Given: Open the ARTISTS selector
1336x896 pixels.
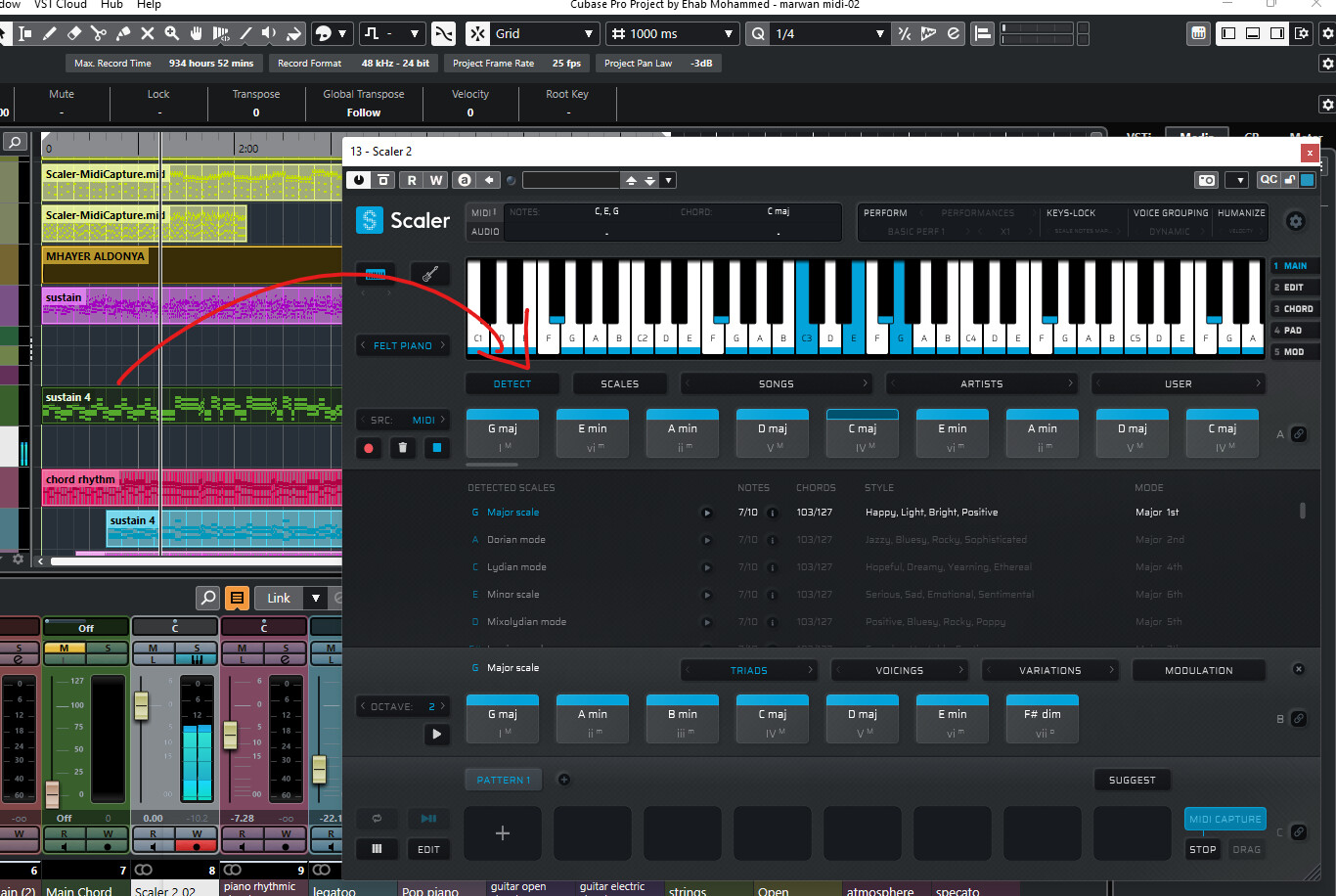Looking at the screenshot, I should tap(982, 383).
